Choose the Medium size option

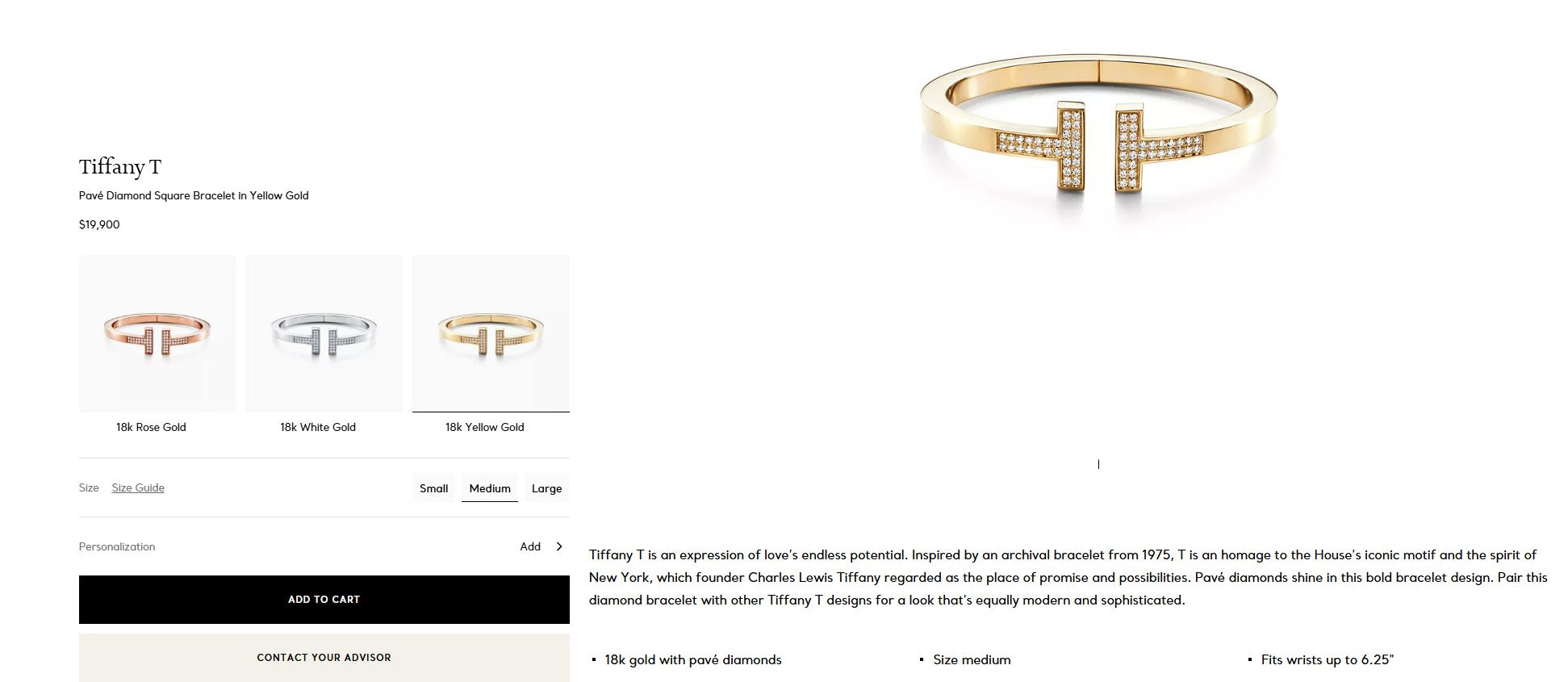click(x=490, y=488)
